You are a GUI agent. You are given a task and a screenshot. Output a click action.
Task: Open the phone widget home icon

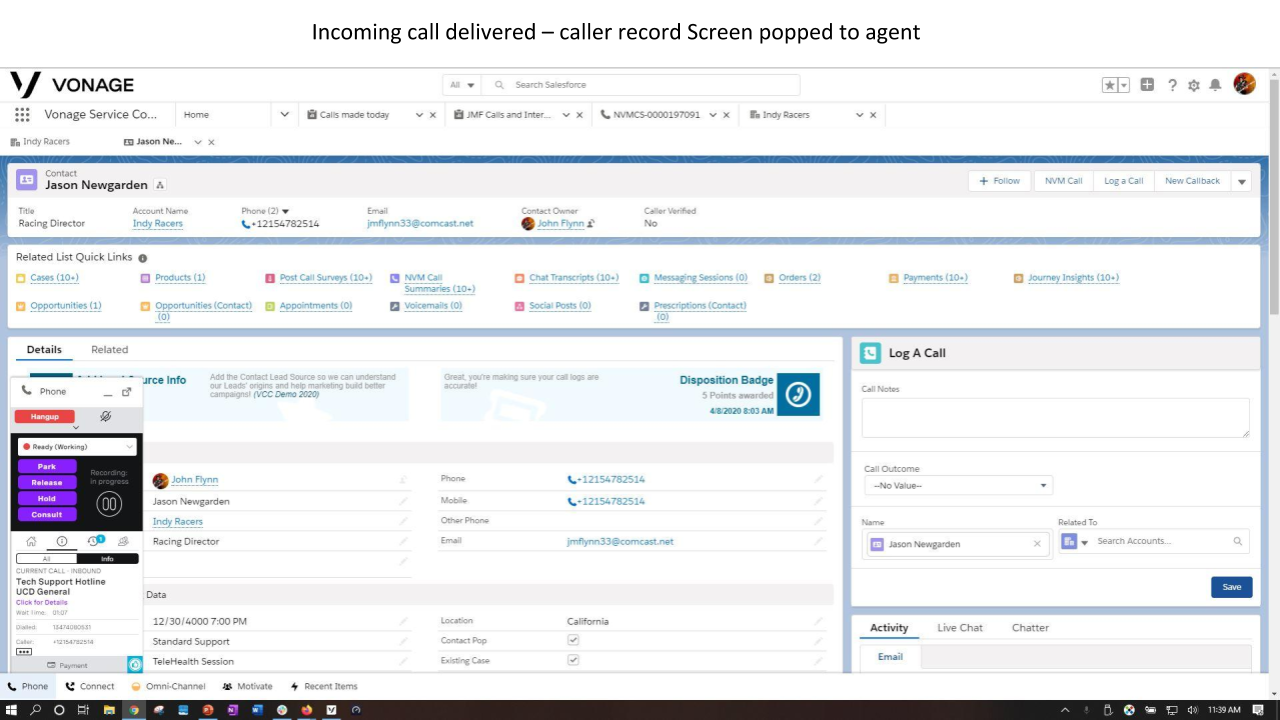click(31, 541)
